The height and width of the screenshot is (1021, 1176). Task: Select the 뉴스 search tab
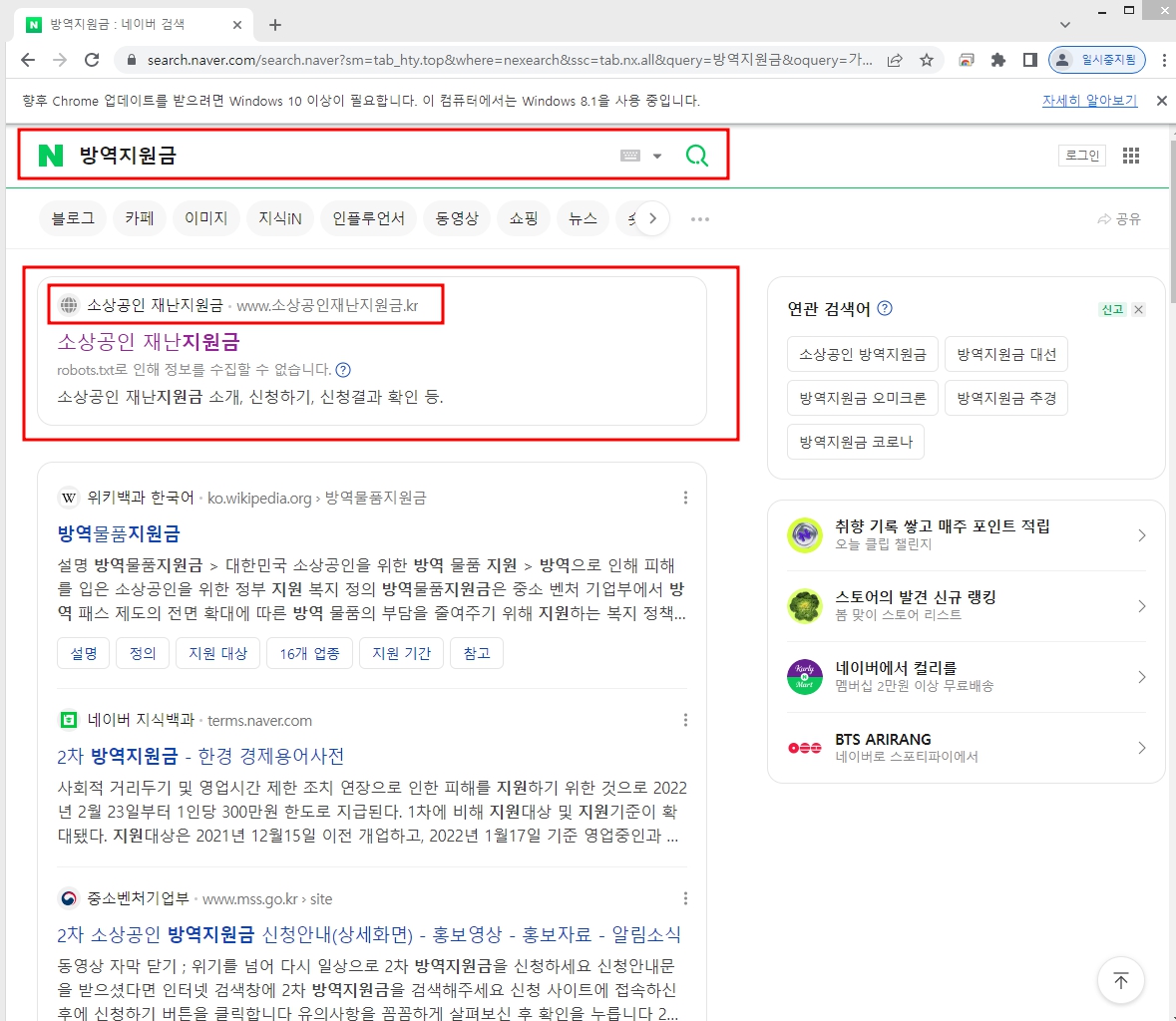pos(583,218)
